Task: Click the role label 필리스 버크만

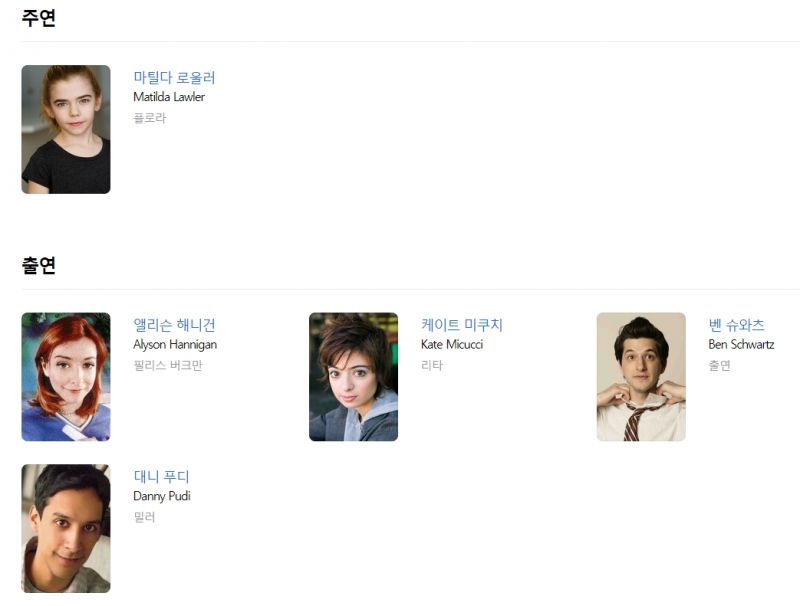Action: pyautogui.click(x=168, y=365)
